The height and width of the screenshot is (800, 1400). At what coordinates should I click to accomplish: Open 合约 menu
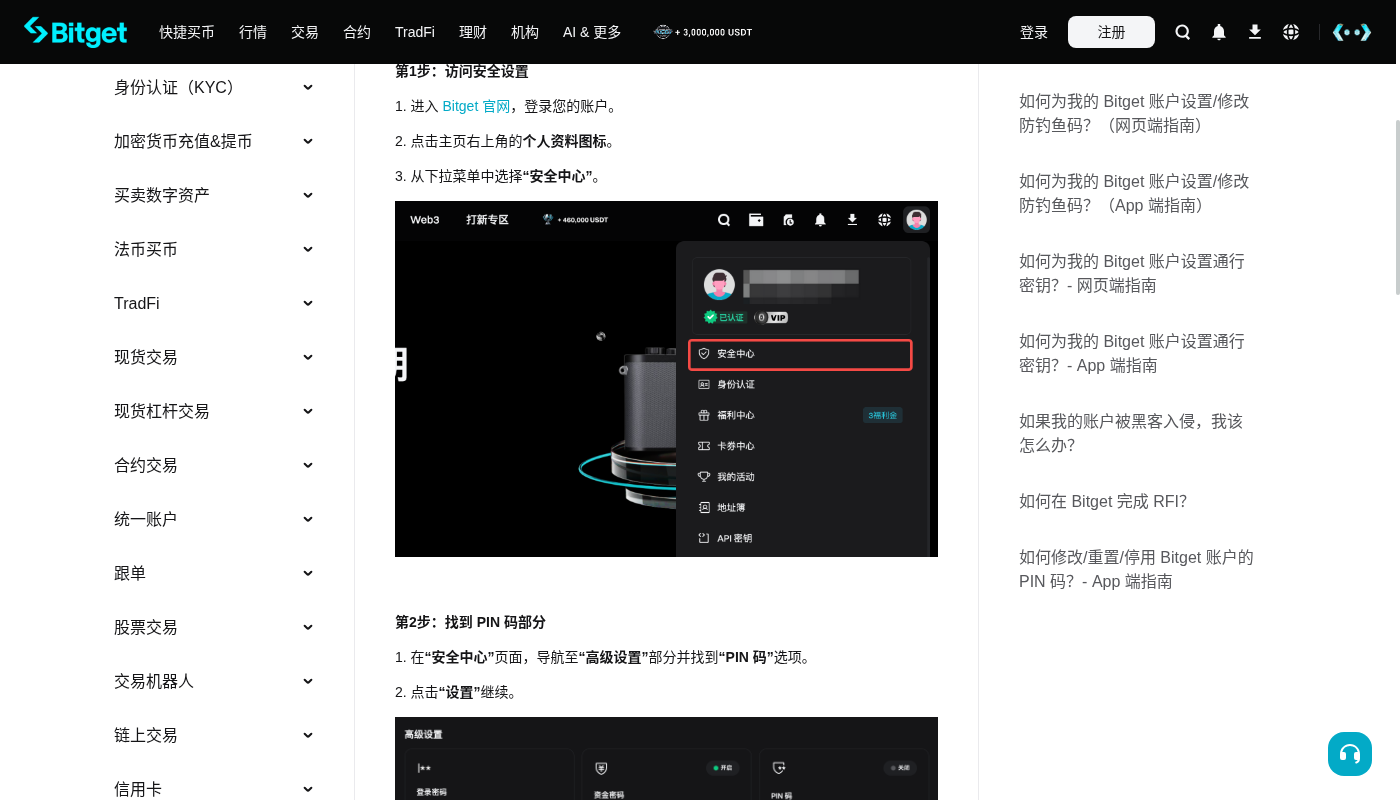point(357,32)
